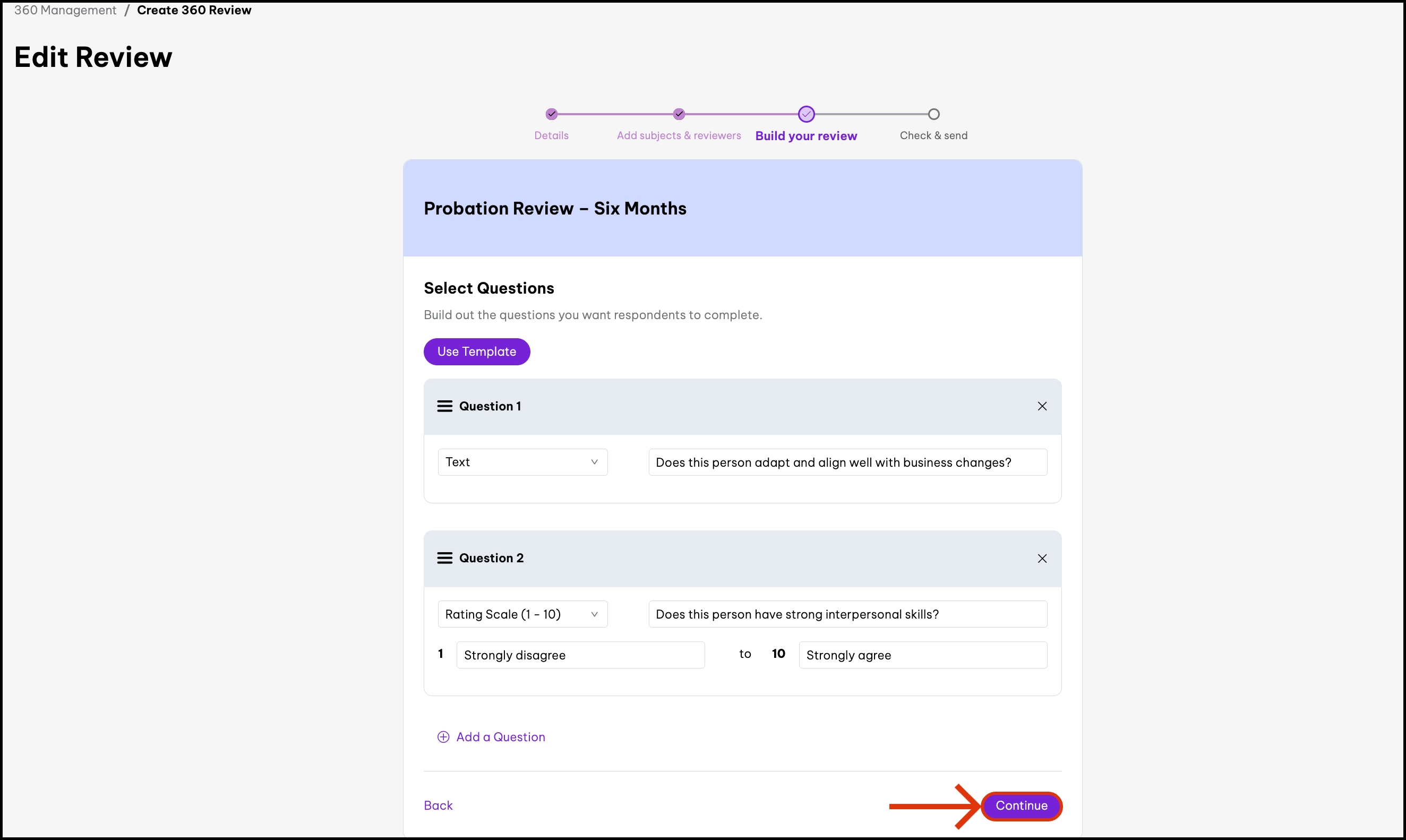Image resolution: width=1406 pixels, height=840 pixels.
Task: Click the Strongly disagree label field
Action: [580, 655]
